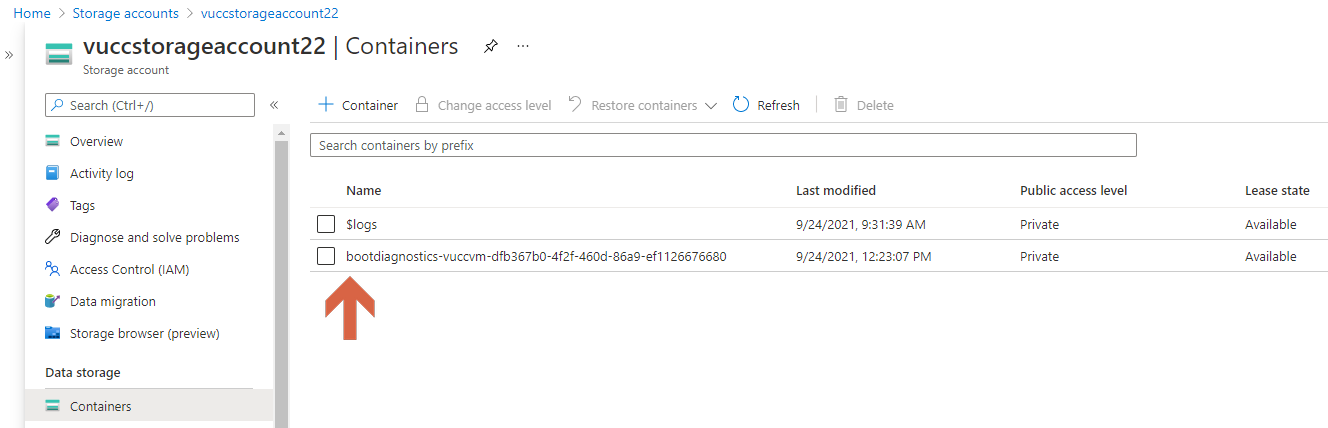1328x428 pixels.
Task: Click Change access level button
Action: (484, 105)
